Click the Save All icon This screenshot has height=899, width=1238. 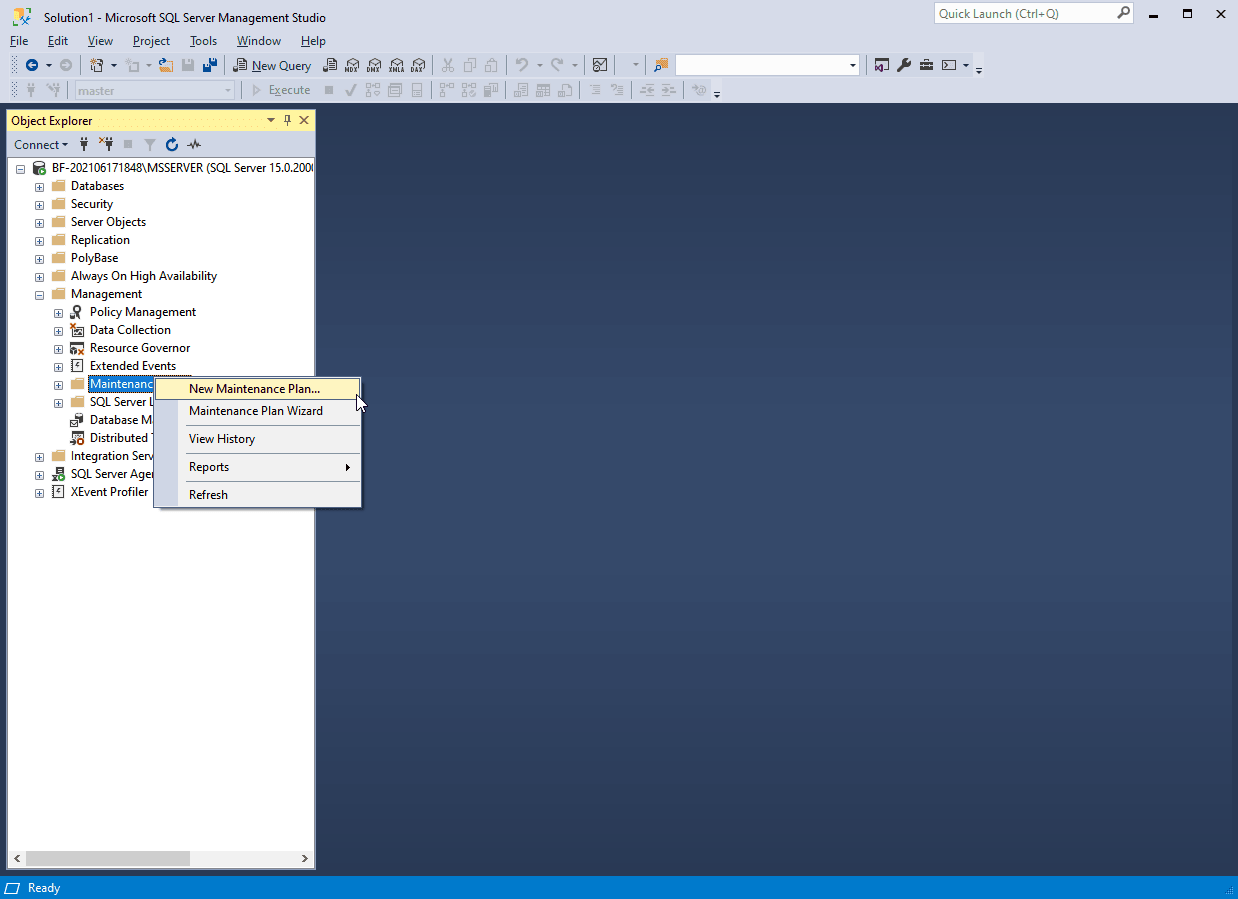click(209, 65)
